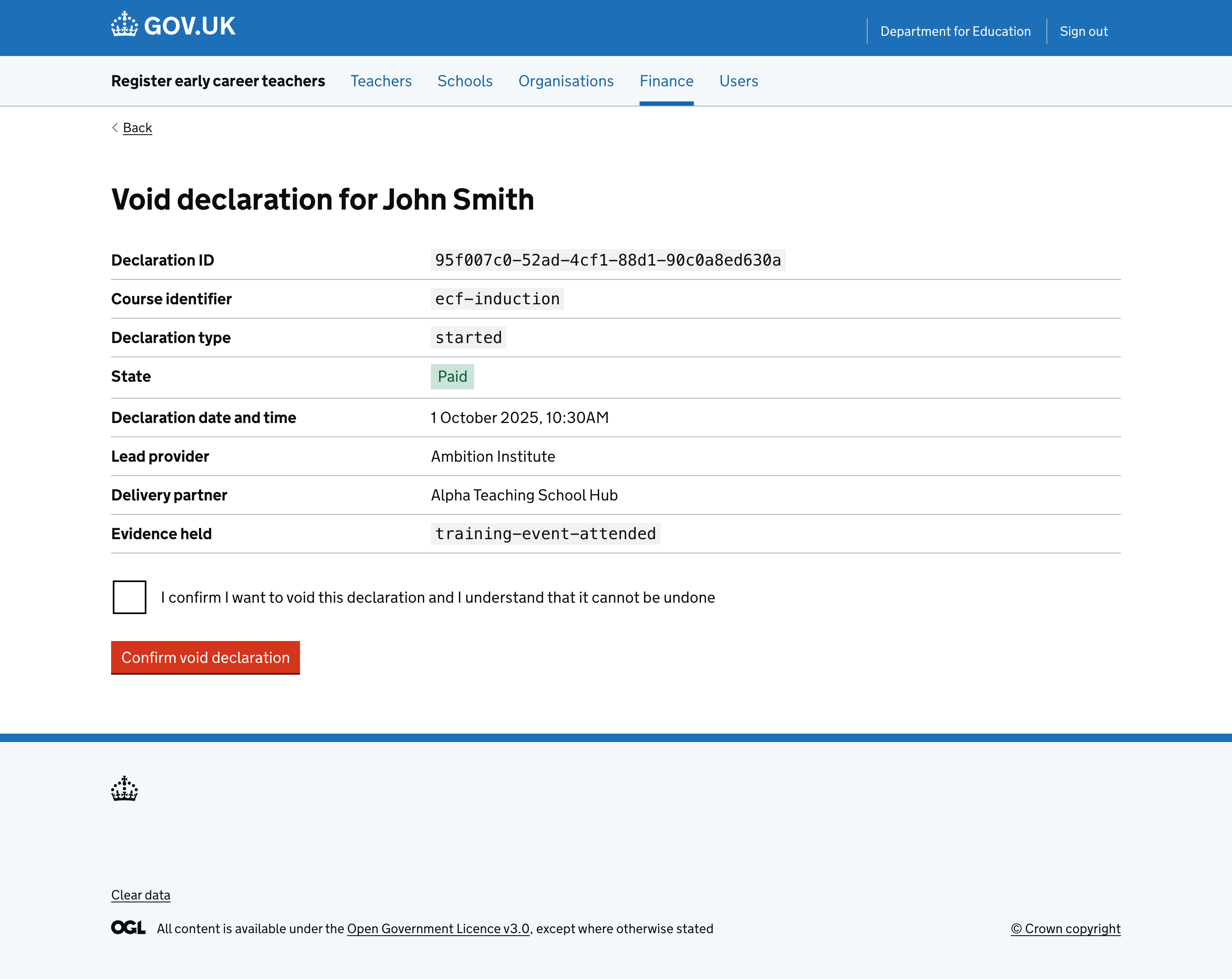Screen dimensions: 1232x979
Task: Open the Crown copyright link
Action: pos(1065,929)
